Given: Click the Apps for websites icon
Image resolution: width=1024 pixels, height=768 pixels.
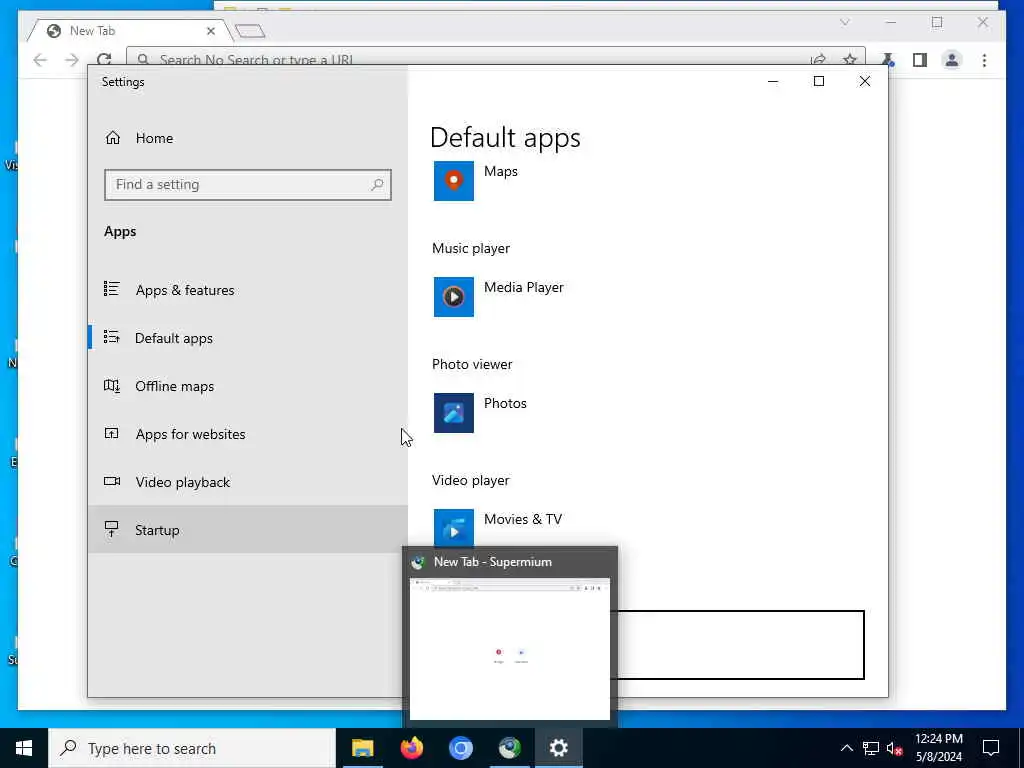Looking at the screenshot, I should tap(112, 434).
